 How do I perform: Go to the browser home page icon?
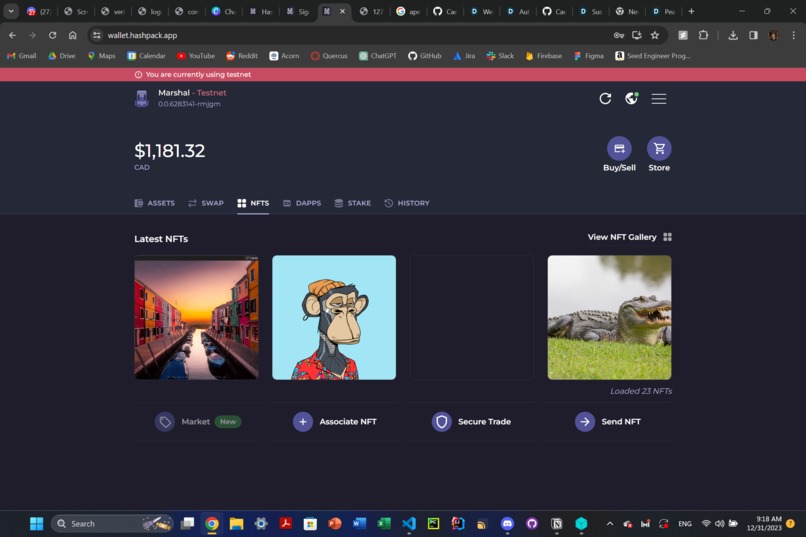coord(72,35)
